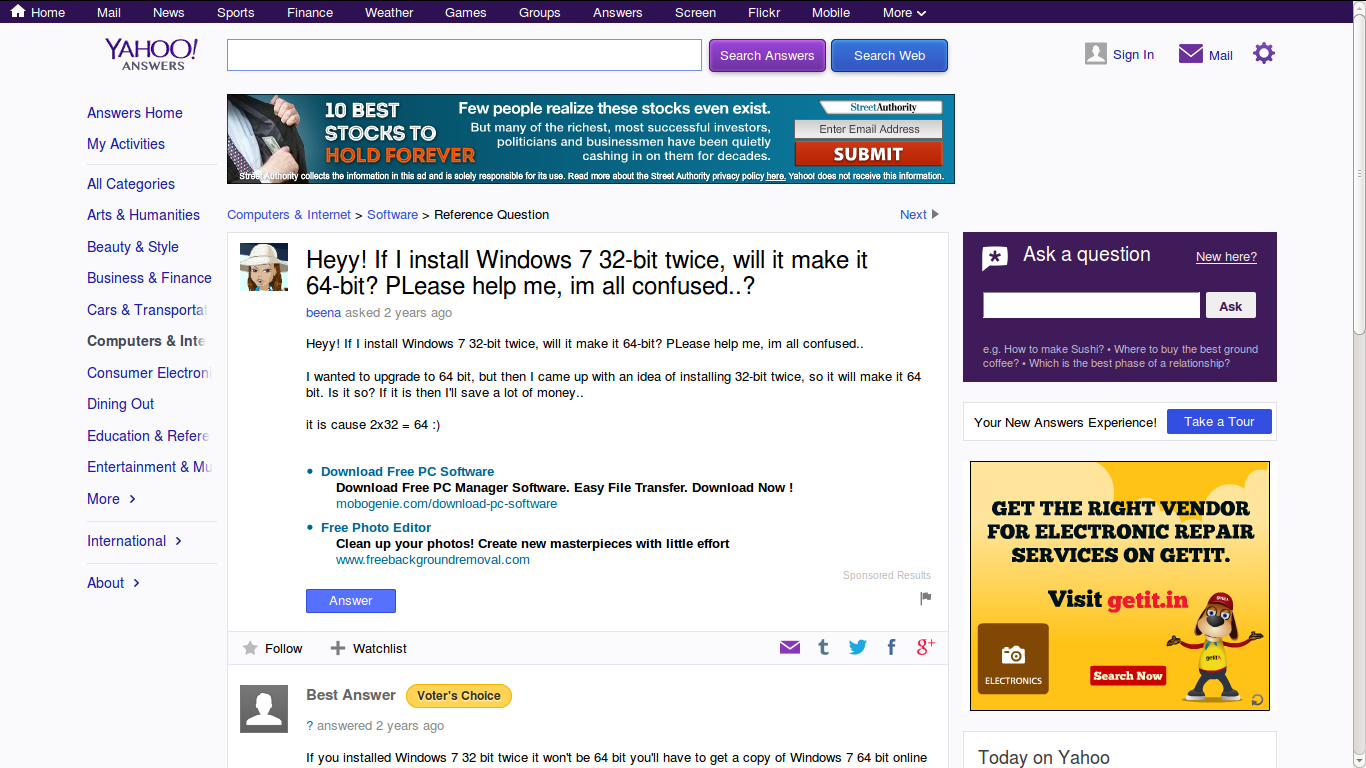Click the Ask a question text field
This screenshot has height=768, width=1366.
tap(1091, 305)
